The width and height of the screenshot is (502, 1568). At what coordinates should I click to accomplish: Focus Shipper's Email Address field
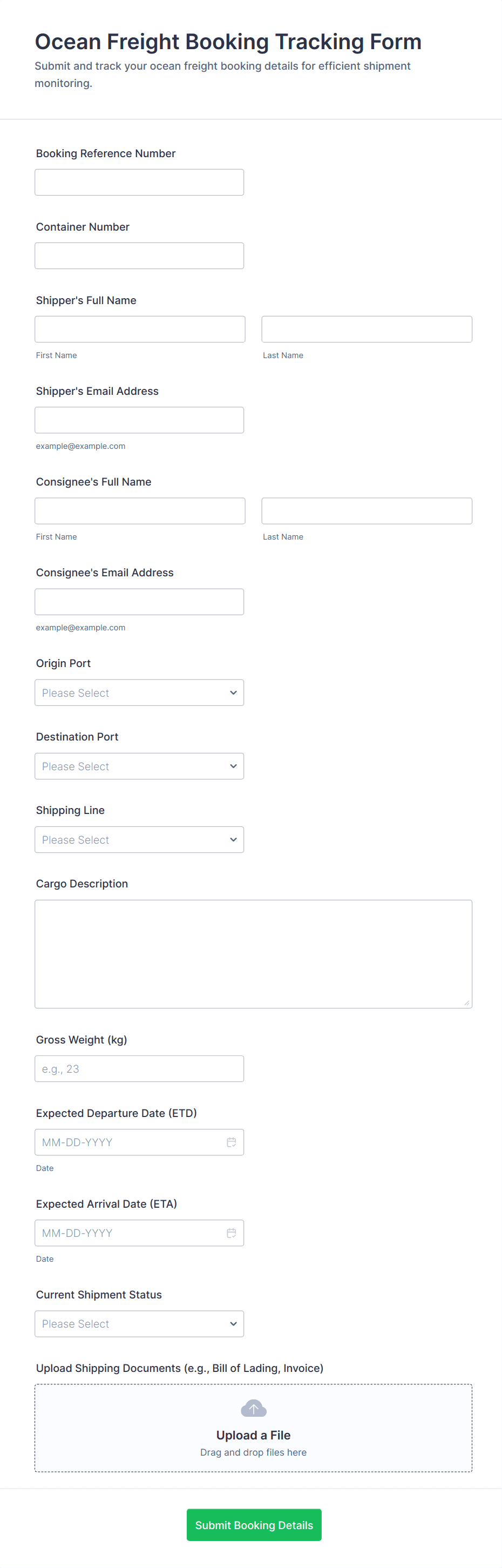coord(139,420)
